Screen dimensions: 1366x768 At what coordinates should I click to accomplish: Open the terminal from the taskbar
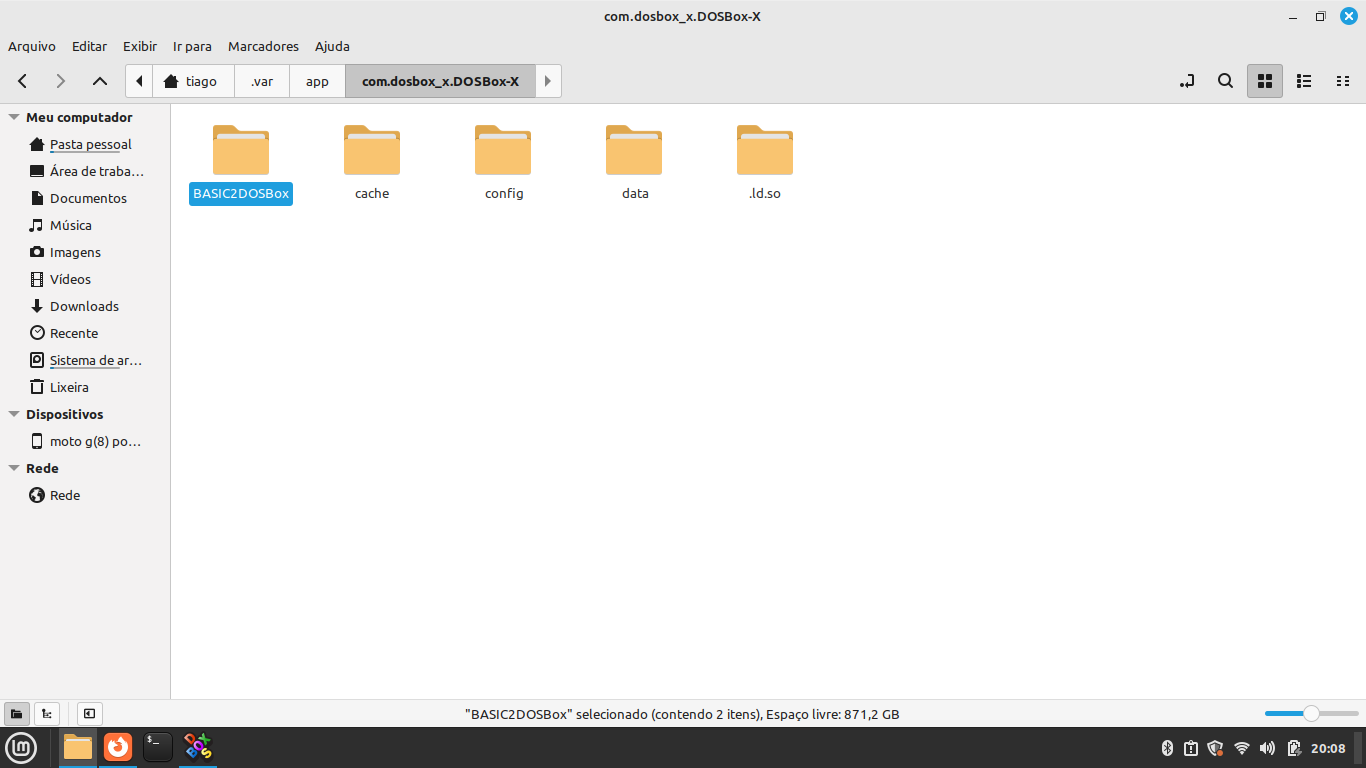(157, 746)
